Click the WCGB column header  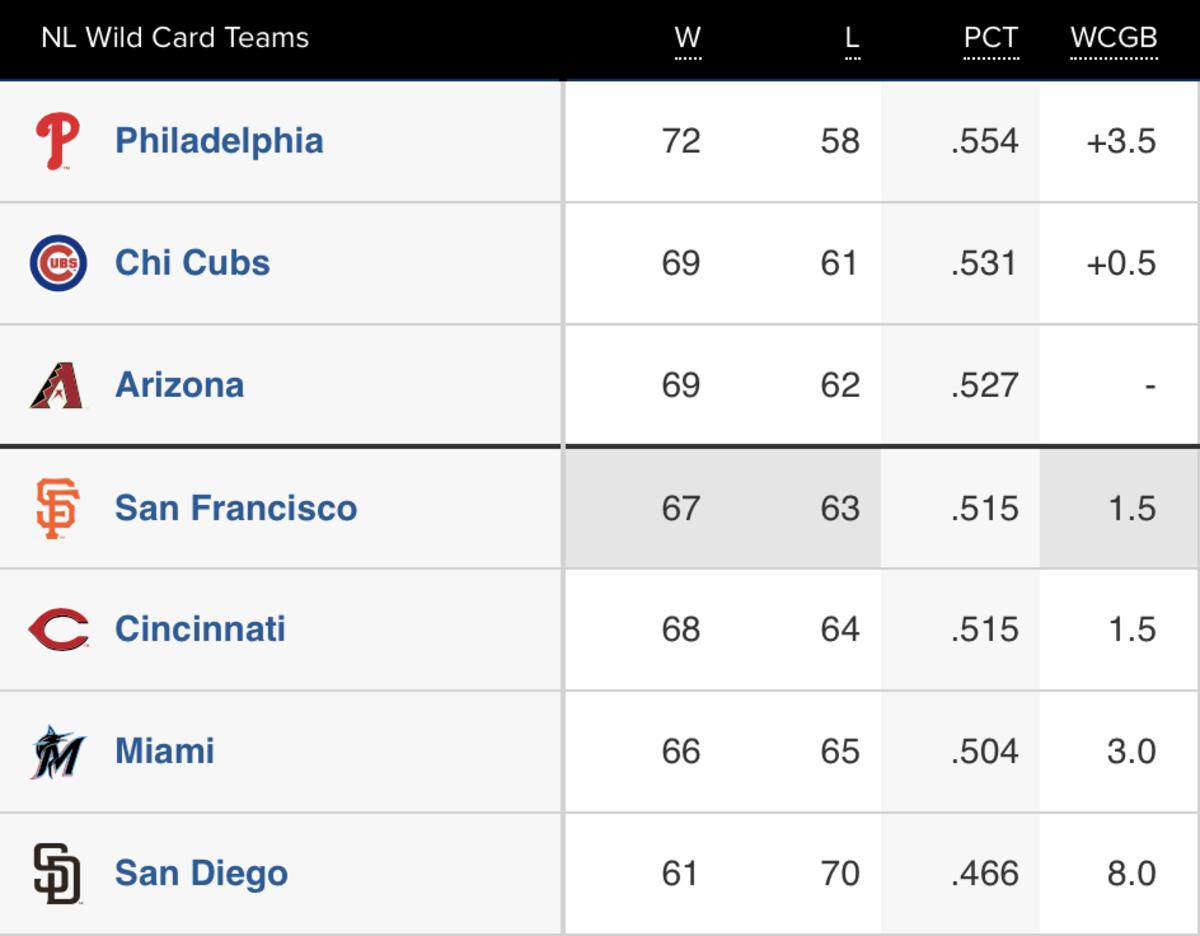[x=1113, y=39]
